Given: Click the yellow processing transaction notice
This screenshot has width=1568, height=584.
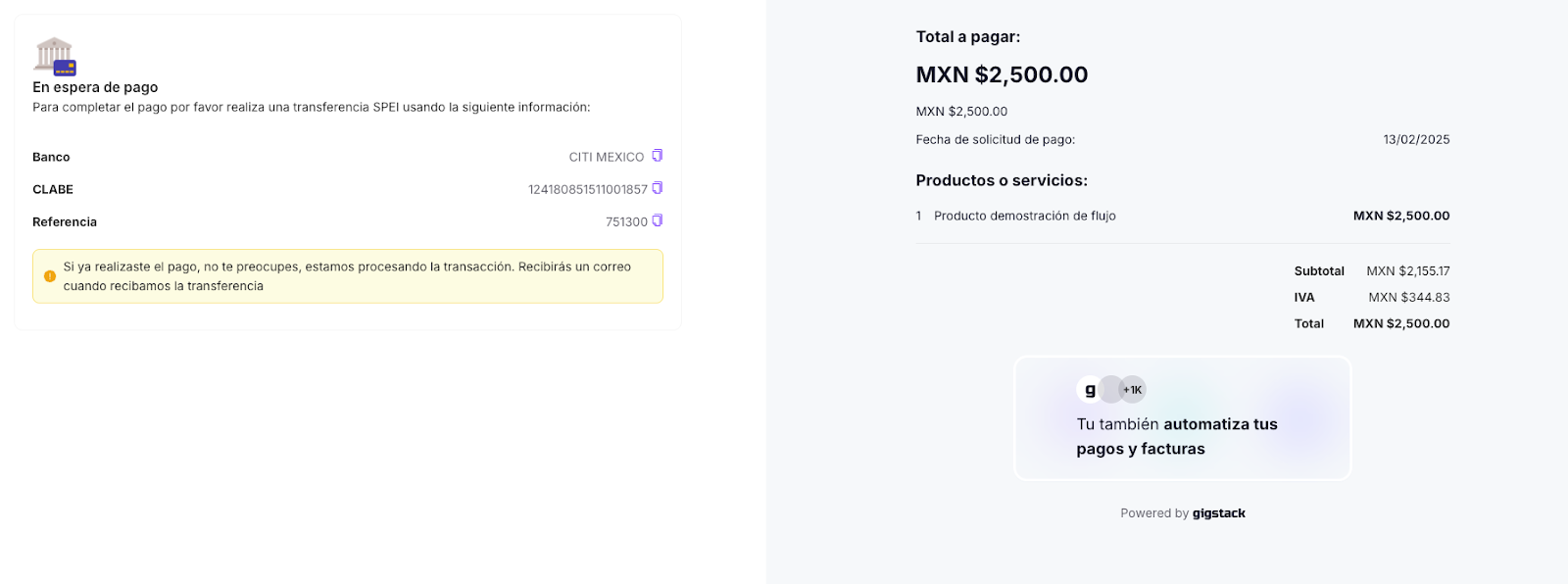Looking at the screenshot, I should tap(348, 276).
